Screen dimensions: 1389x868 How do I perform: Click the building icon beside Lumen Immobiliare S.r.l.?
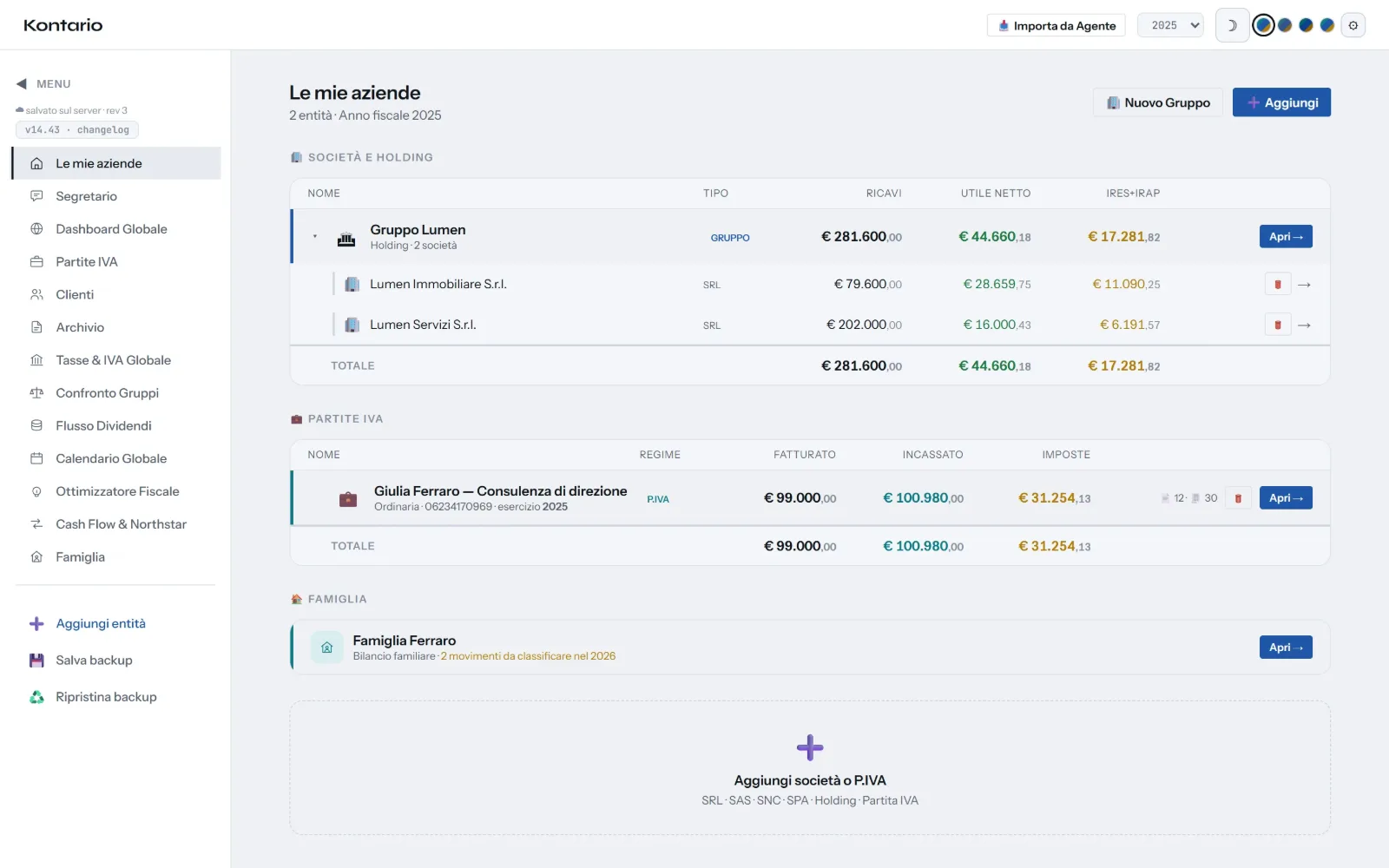tap(352, 285)
